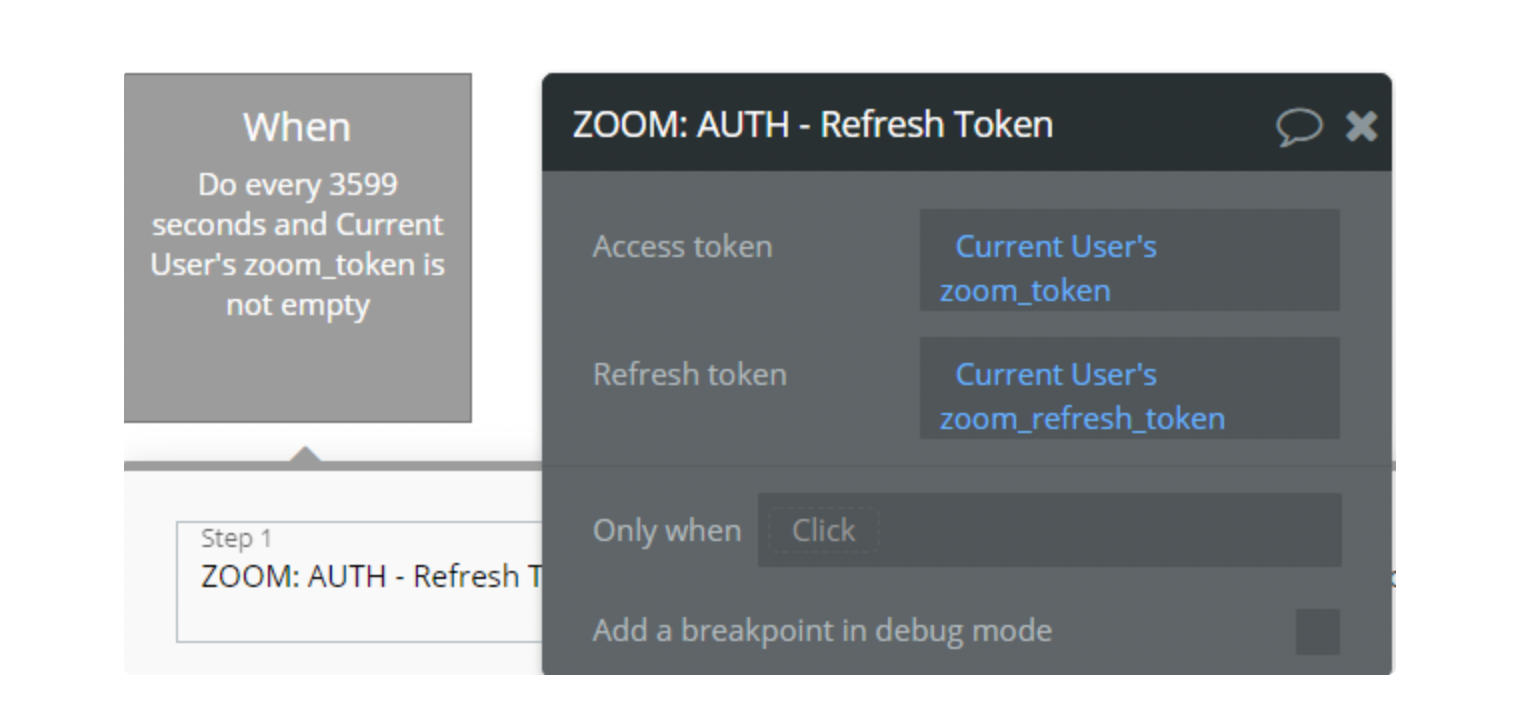Click the Add a breakpoint in debug mode label

pos(822,631)
